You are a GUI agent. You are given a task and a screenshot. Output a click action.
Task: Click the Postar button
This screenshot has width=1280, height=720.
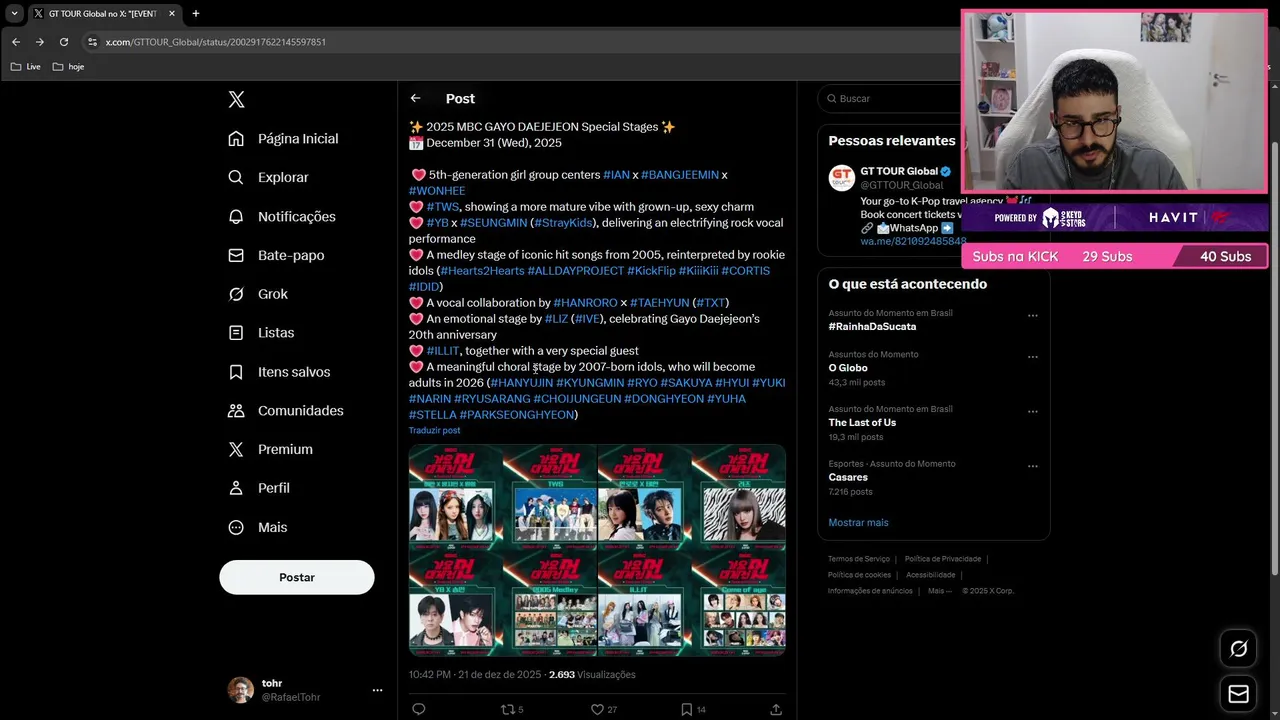tap(297, 577)
